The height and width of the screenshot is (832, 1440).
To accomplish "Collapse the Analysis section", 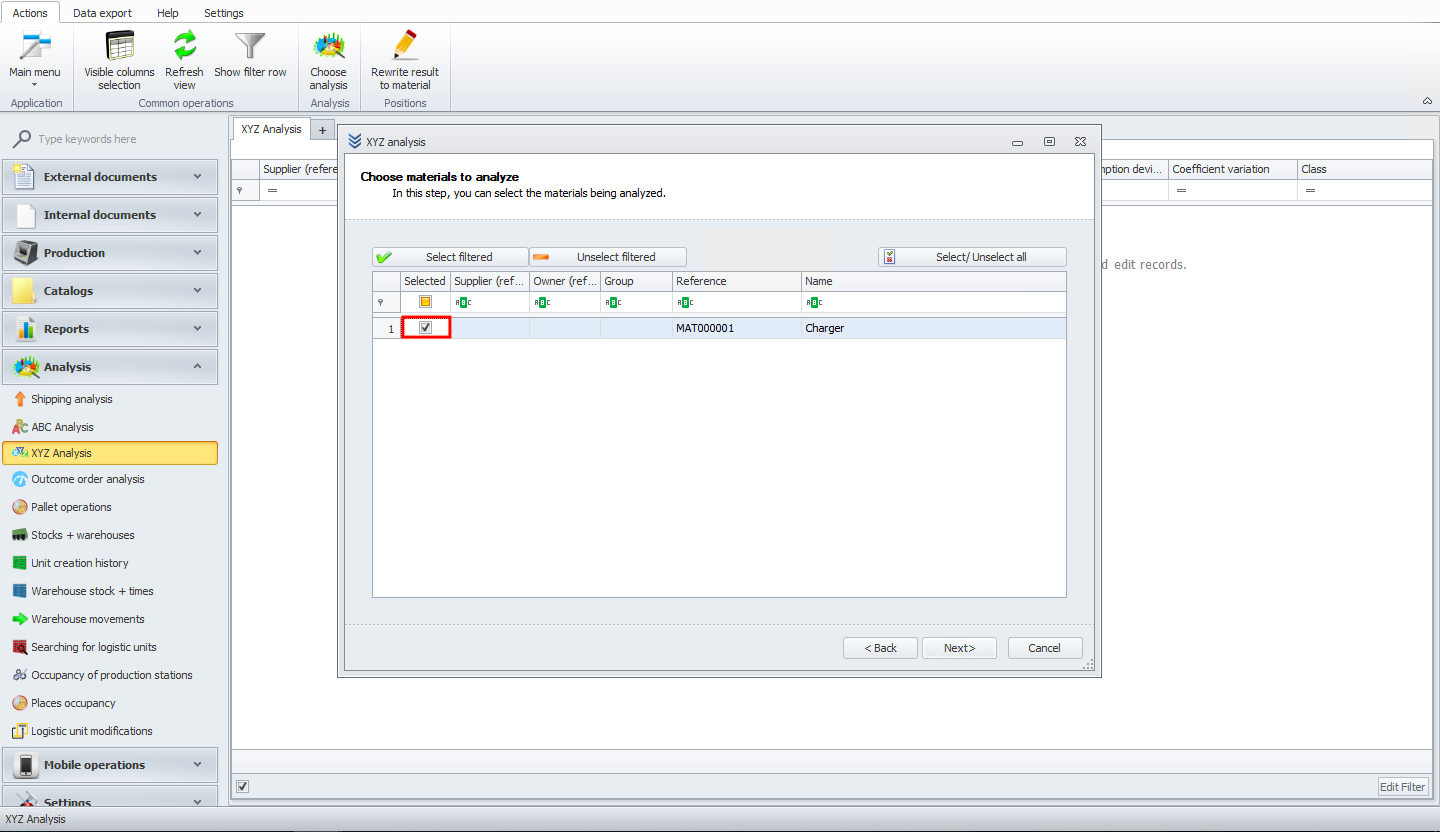I will 110,367.
